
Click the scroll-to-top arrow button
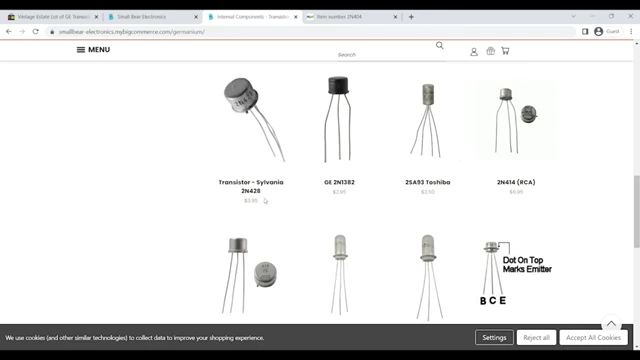pos(611,323)
